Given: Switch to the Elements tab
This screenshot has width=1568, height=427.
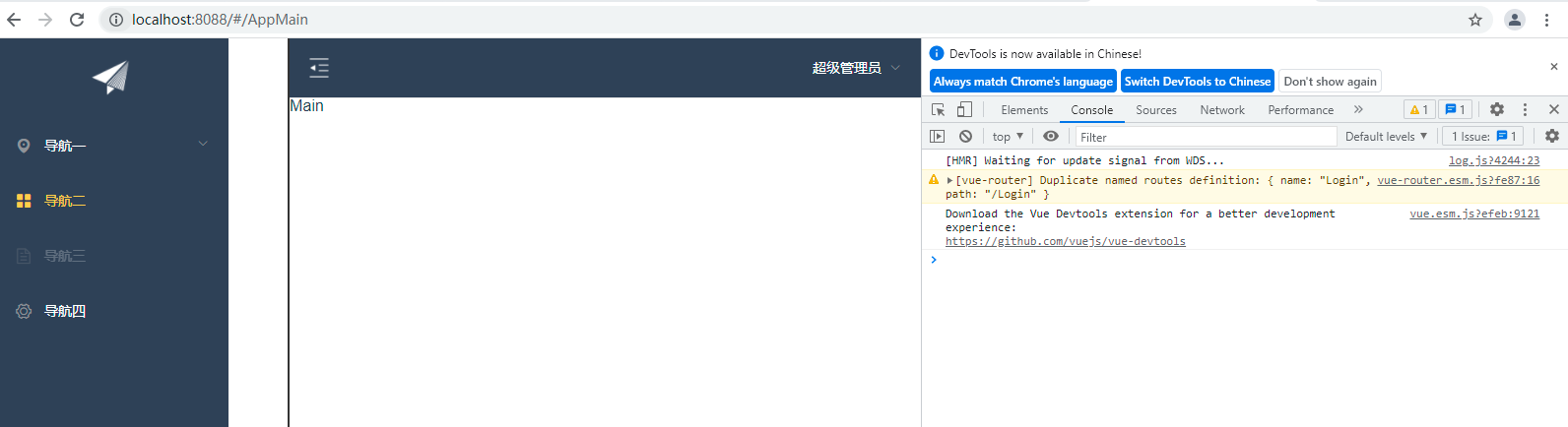Looking at the screenshot, I should 1024,110.
